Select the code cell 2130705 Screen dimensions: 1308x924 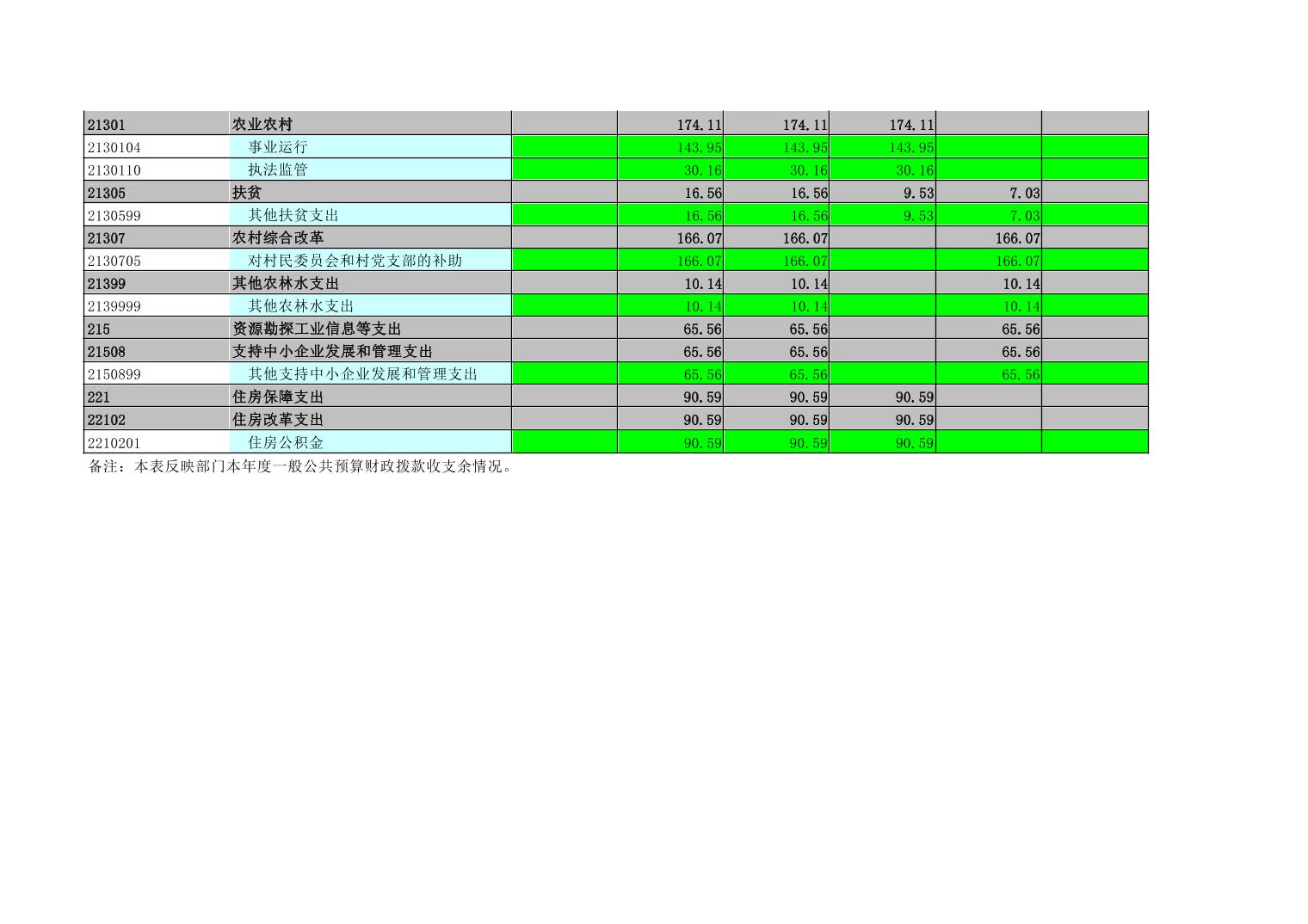pyautogui.click(x=156, y=261)
